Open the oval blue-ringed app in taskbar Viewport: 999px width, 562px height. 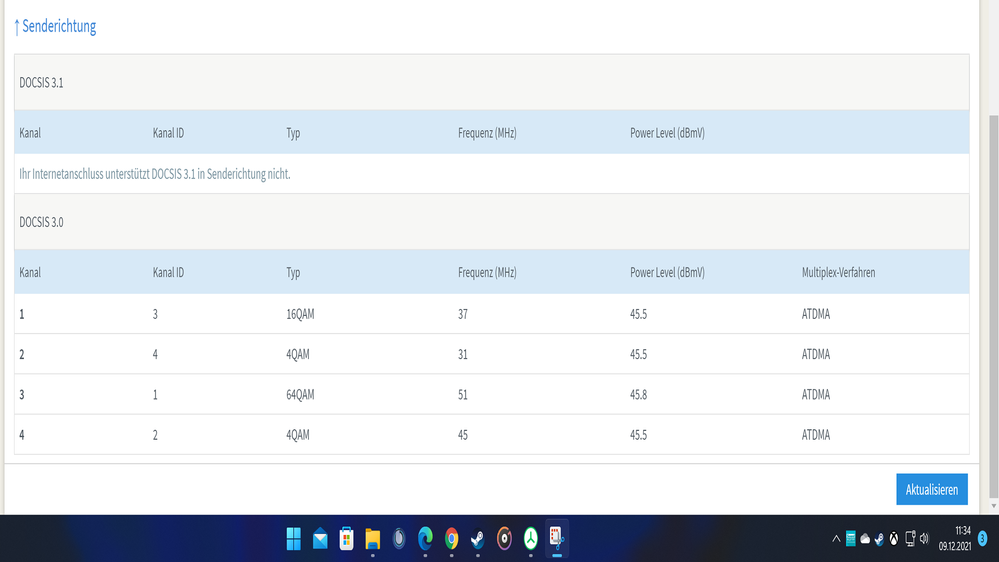pos(399,539)
